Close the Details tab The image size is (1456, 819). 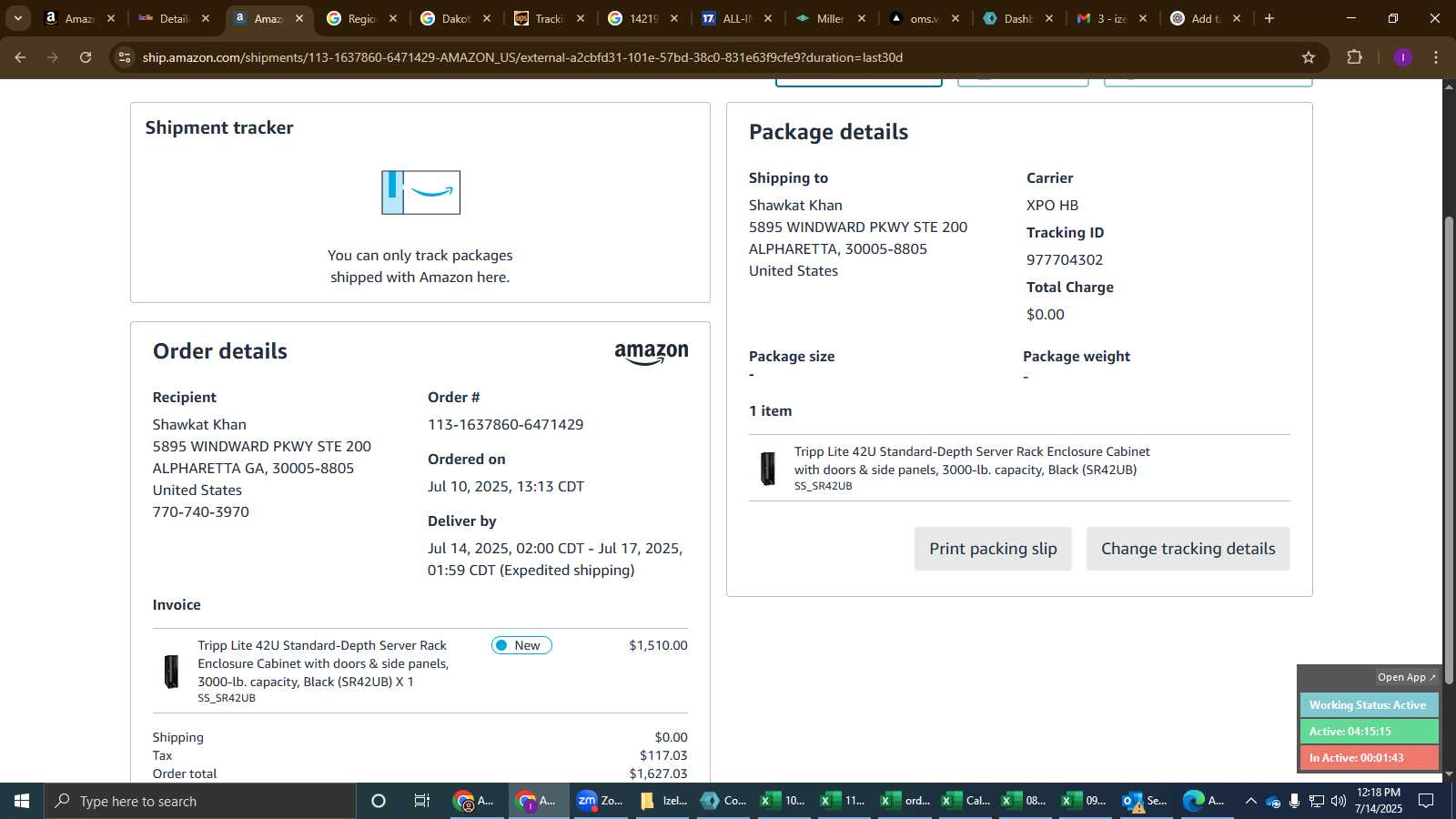point(206,18)
